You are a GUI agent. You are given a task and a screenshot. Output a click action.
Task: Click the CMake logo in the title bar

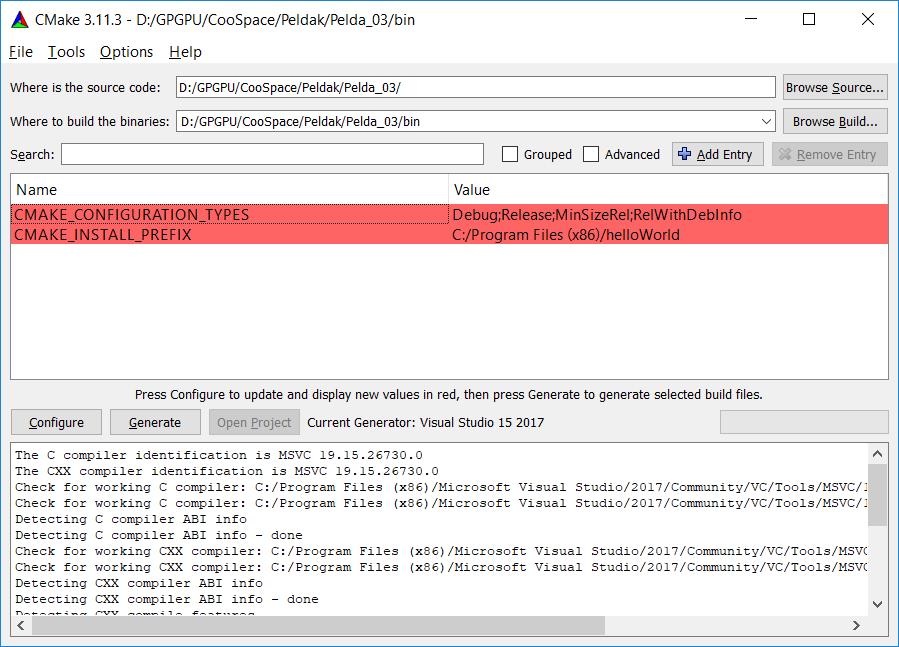pos(18,18)
